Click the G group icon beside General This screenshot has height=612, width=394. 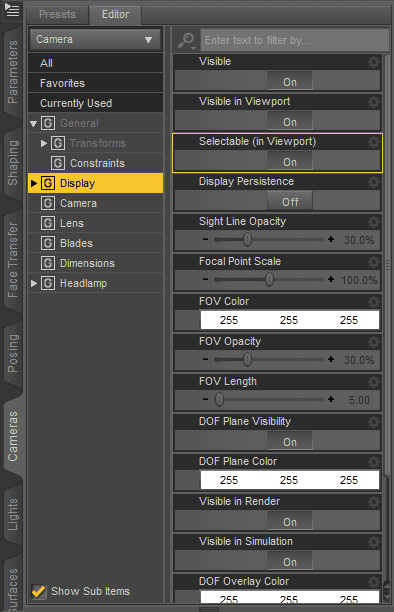[48, 123]
